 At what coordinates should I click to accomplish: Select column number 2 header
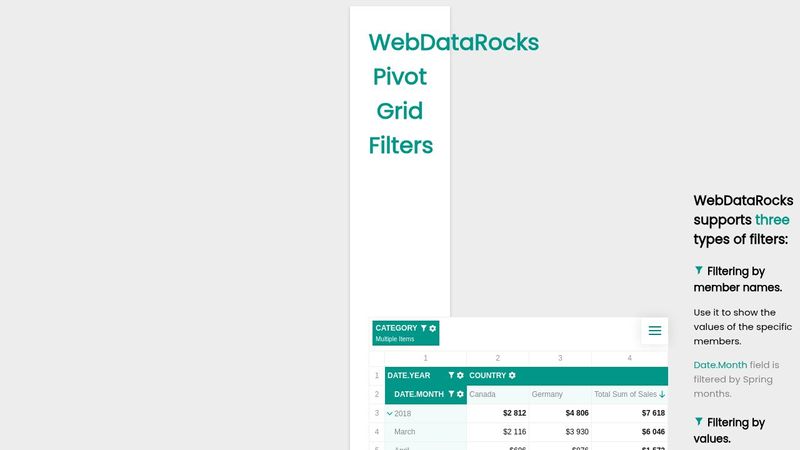(x=497, y=358)
